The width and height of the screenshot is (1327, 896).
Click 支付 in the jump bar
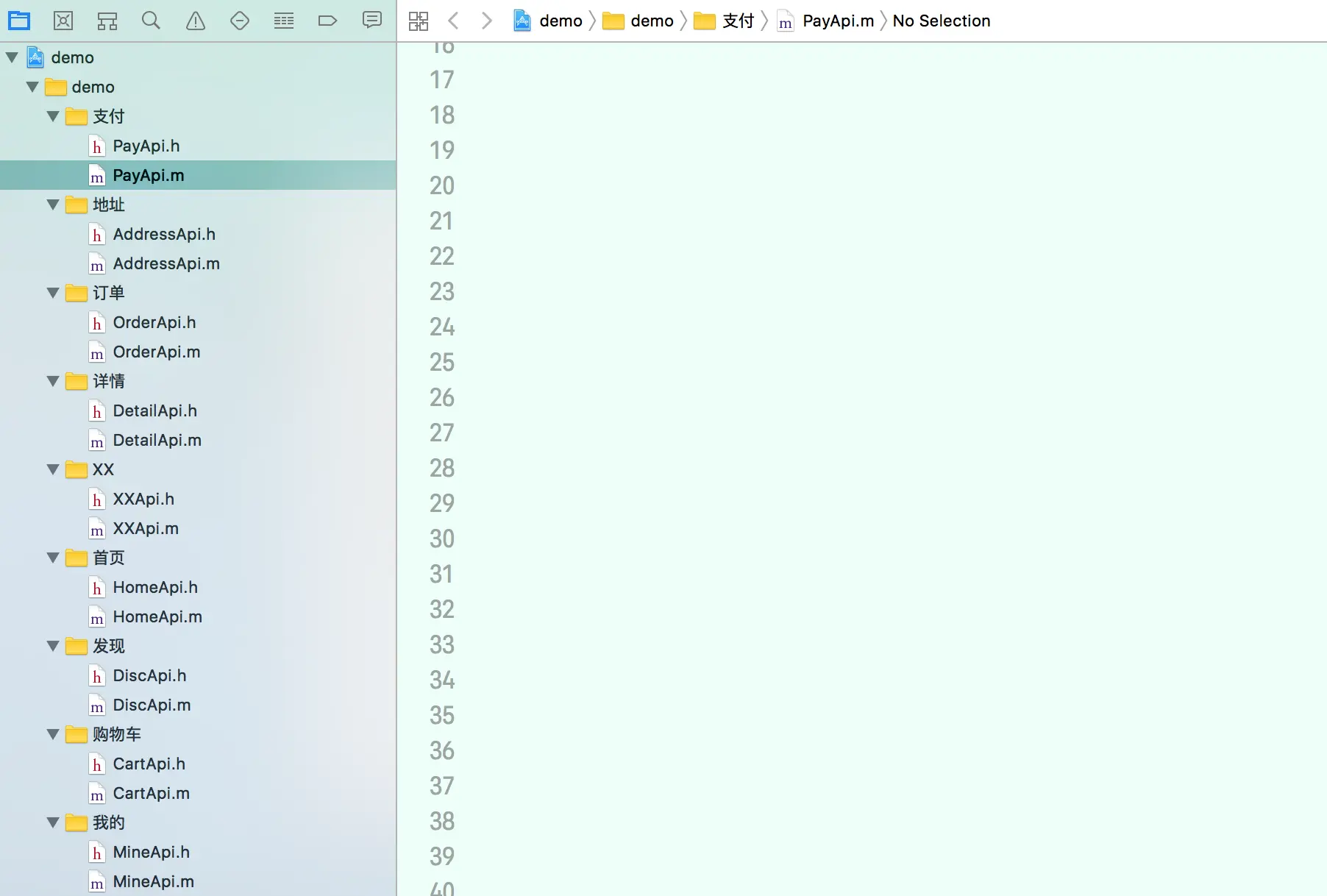[x=725, y=21]
